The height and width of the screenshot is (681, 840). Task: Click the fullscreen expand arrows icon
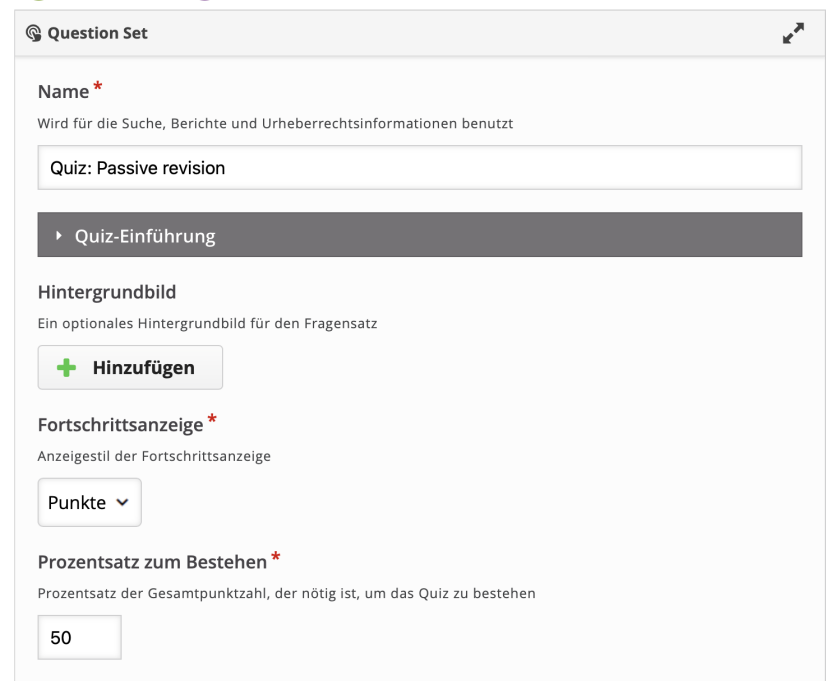[x=794, y=33]
